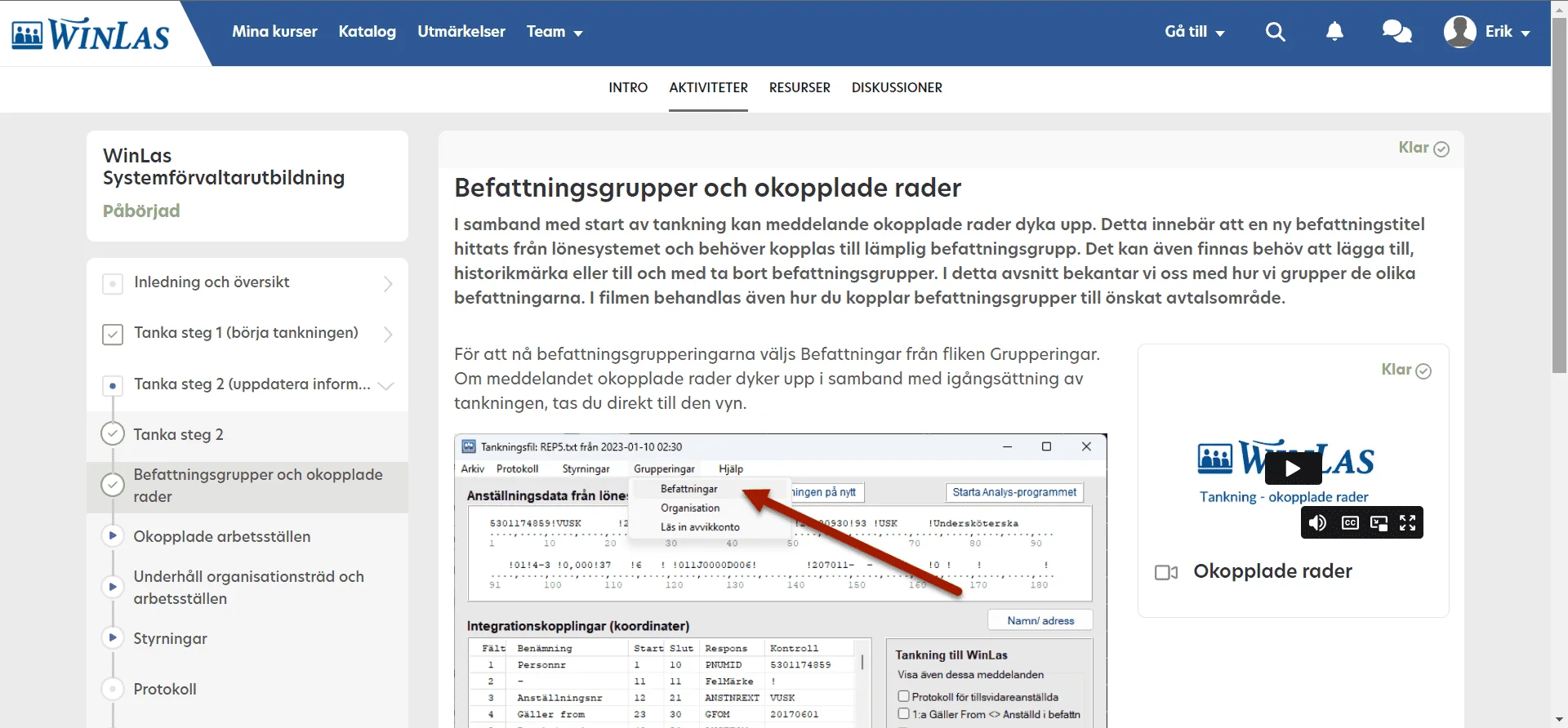Open Utmärkelser in the top nav
This screenshot has width=1568, height=728.
tap(461, 32)
